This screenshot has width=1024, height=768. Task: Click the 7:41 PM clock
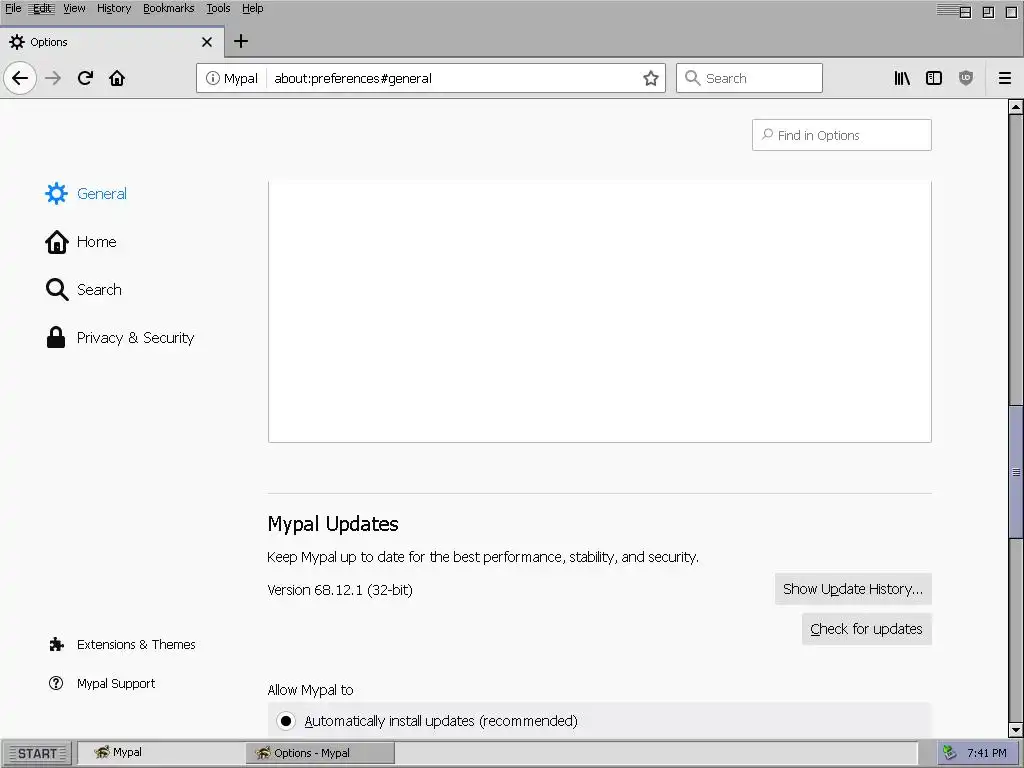pos(987,753)
